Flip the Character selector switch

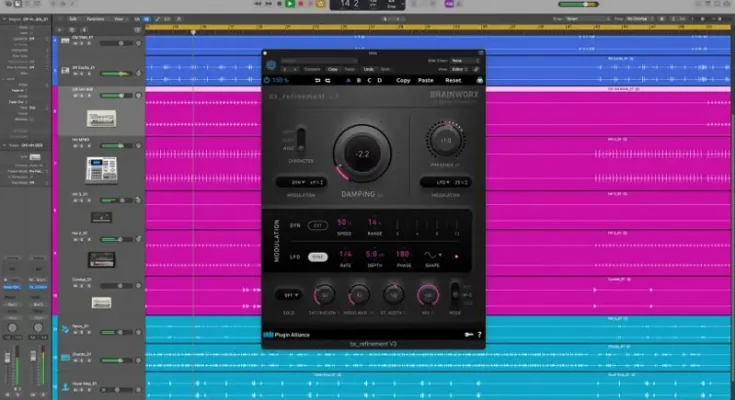pyautogui.click(x=301, y=141)
